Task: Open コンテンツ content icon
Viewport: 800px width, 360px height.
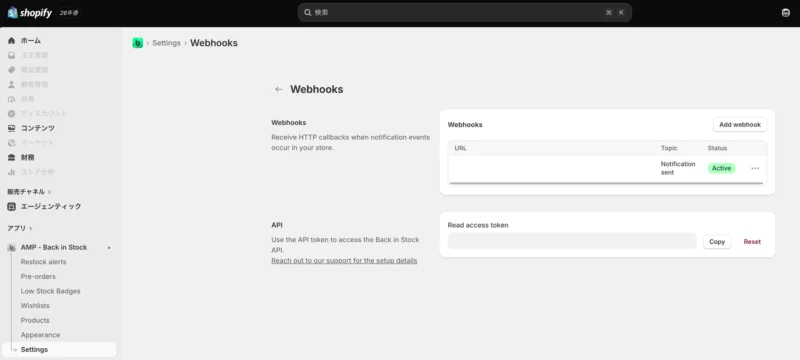Action: pos(11,128)
